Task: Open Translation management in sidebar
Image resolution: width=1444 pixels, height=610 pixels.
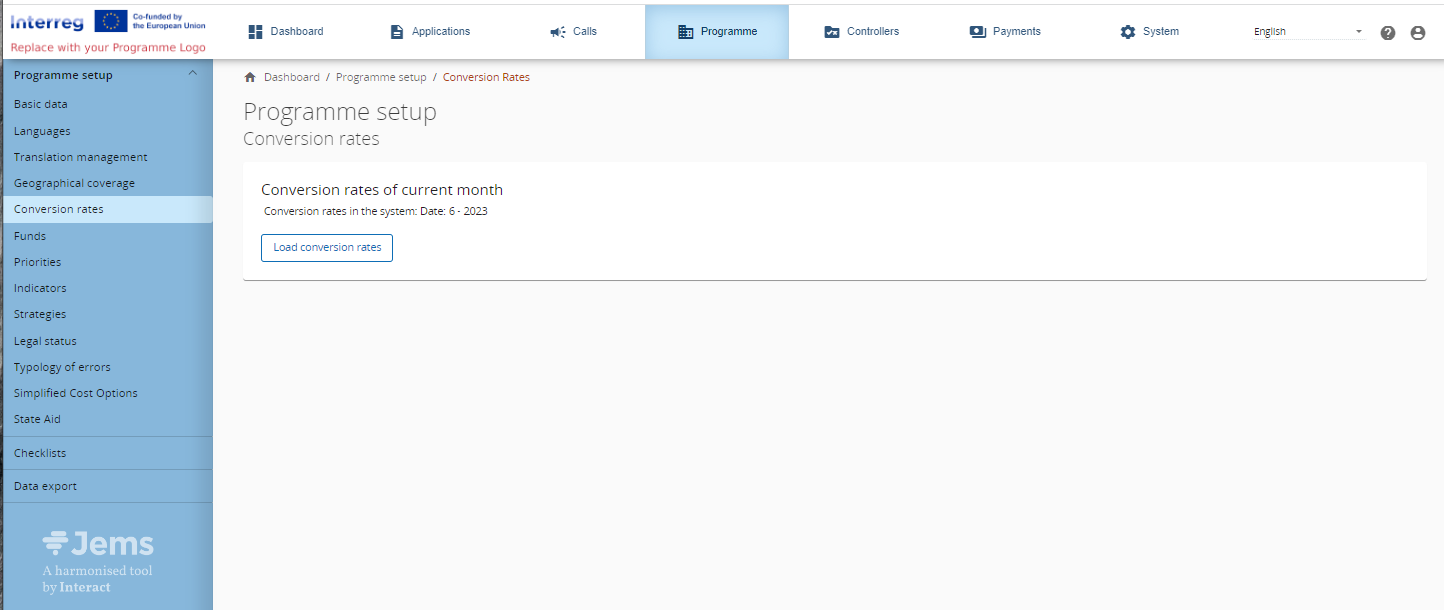Action: click(80, 157)
